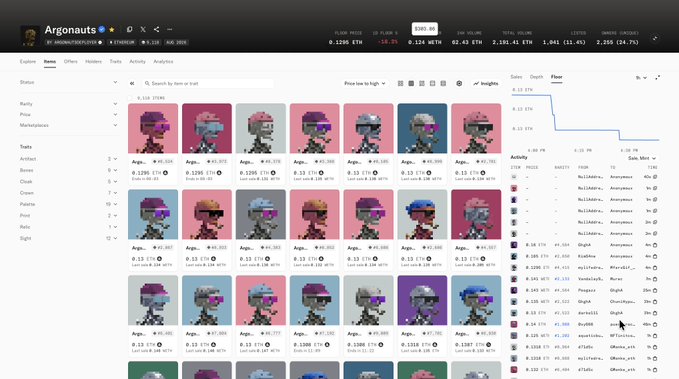Switch to the Analytics tab
Image resolution: width=679 pixels, height=379 pixels.
coord(163,62)
